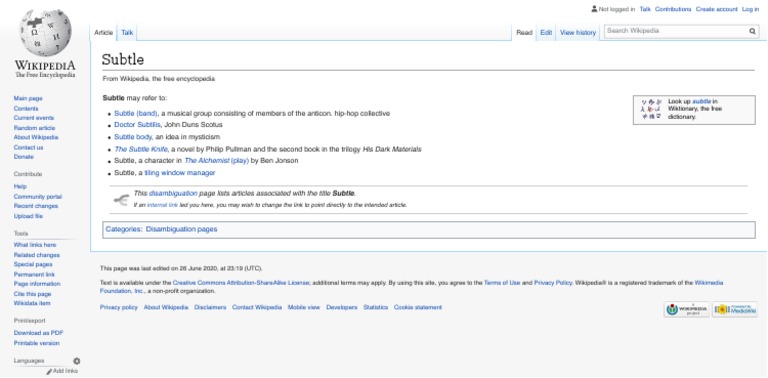Open subtle entry in Wiktionary box
768x378 pixels.
point(701,101)
